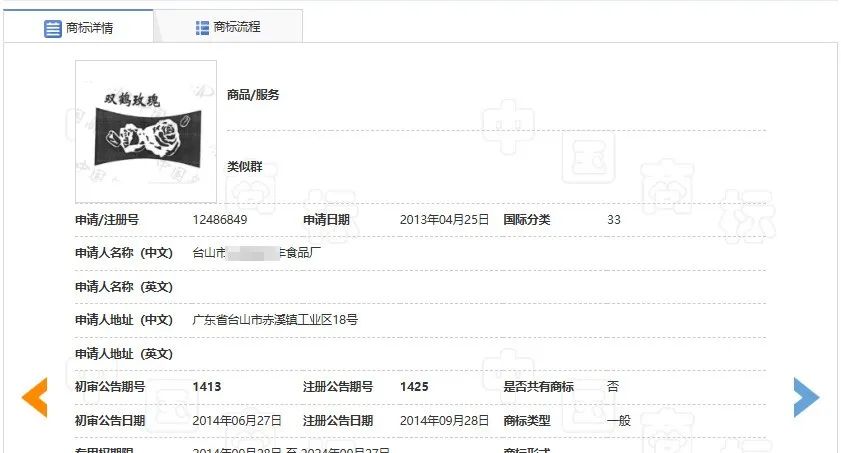Click the 申请人名称（英文） label
The image size is (841, 453).
click(x=124, y=287)
